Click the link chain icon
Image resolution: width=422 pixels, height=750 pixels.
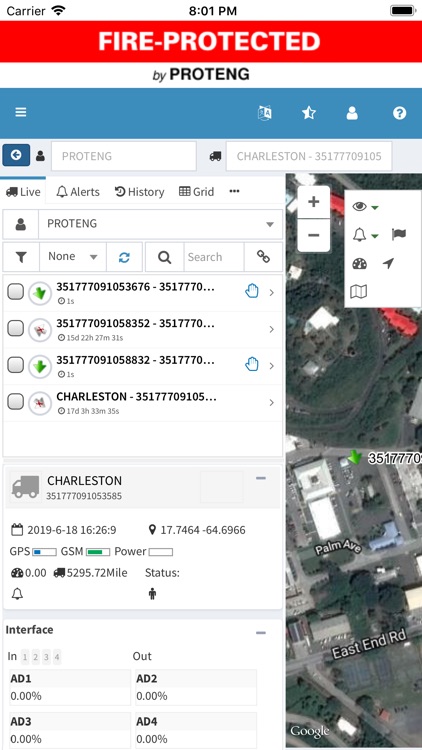(x=263, y=257)
